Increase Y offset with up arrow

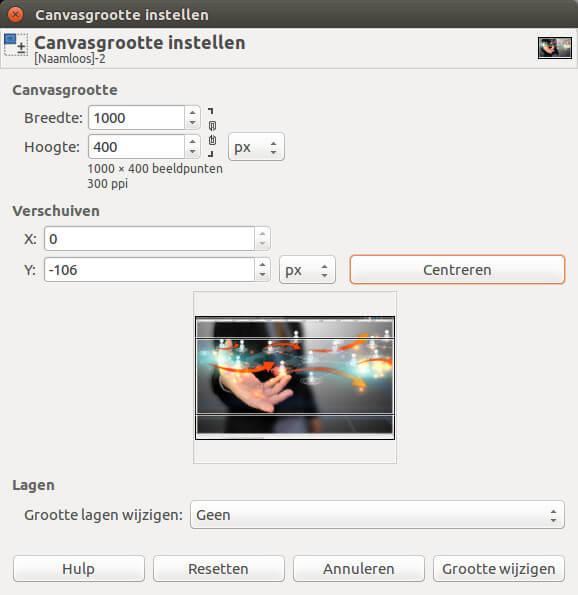coord(262,264)
